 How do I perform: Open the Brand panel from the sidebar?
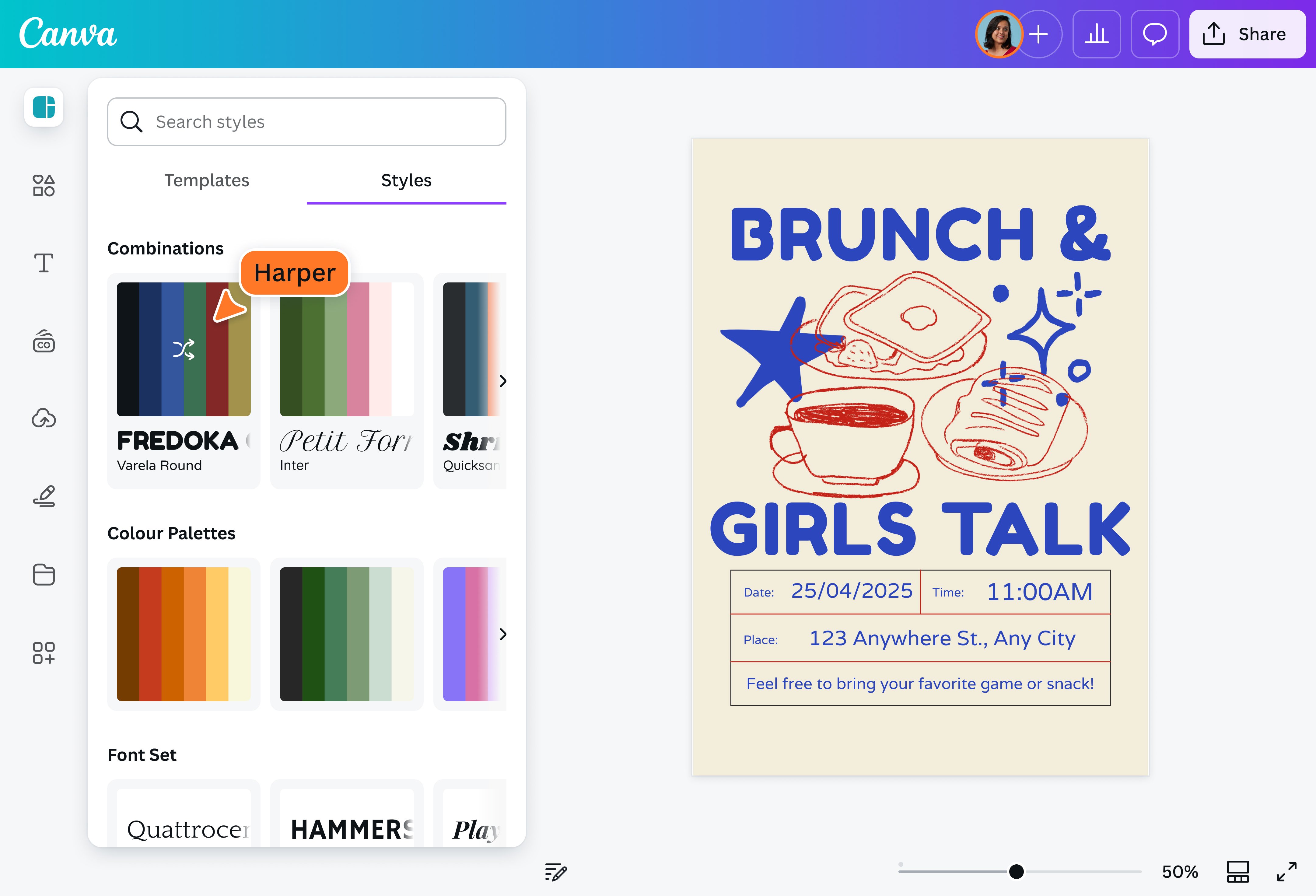(44, 341)
